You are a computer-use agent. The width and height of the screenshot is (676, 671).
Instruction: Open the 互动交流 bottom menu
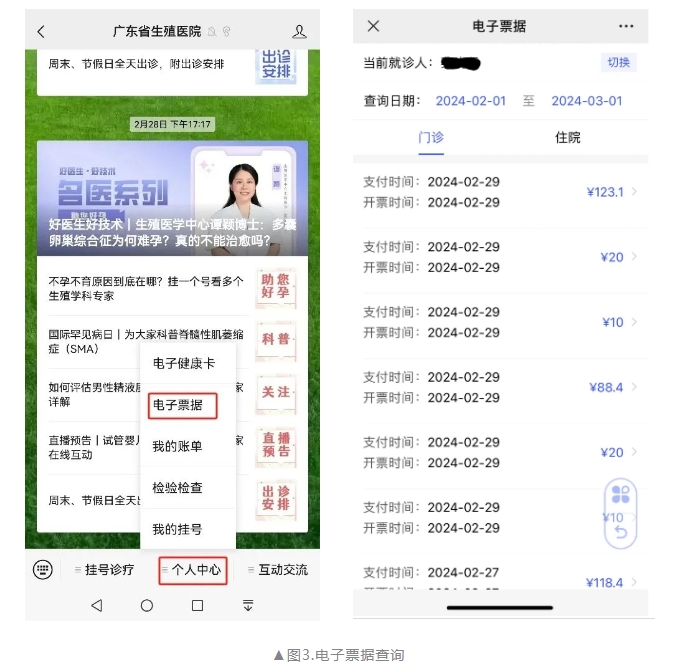pos(279,570)
